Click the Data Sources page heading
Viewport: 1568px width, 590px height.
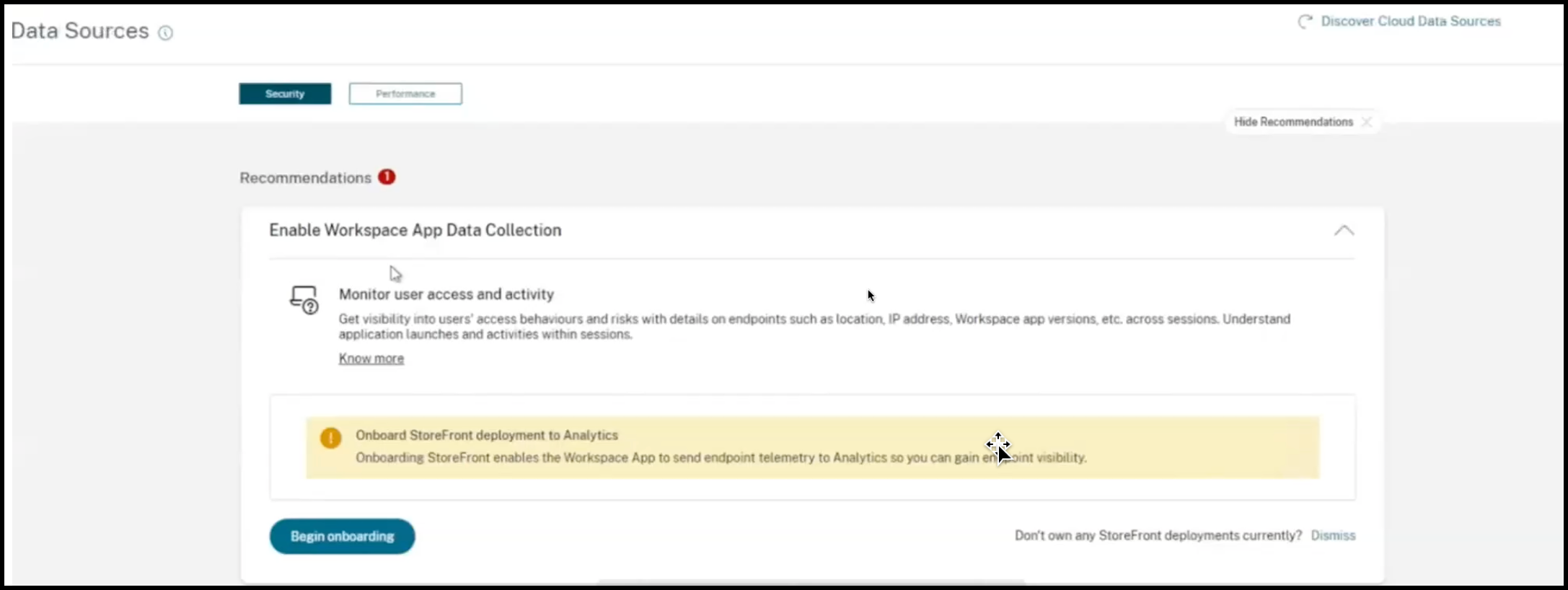pos(79,31)
